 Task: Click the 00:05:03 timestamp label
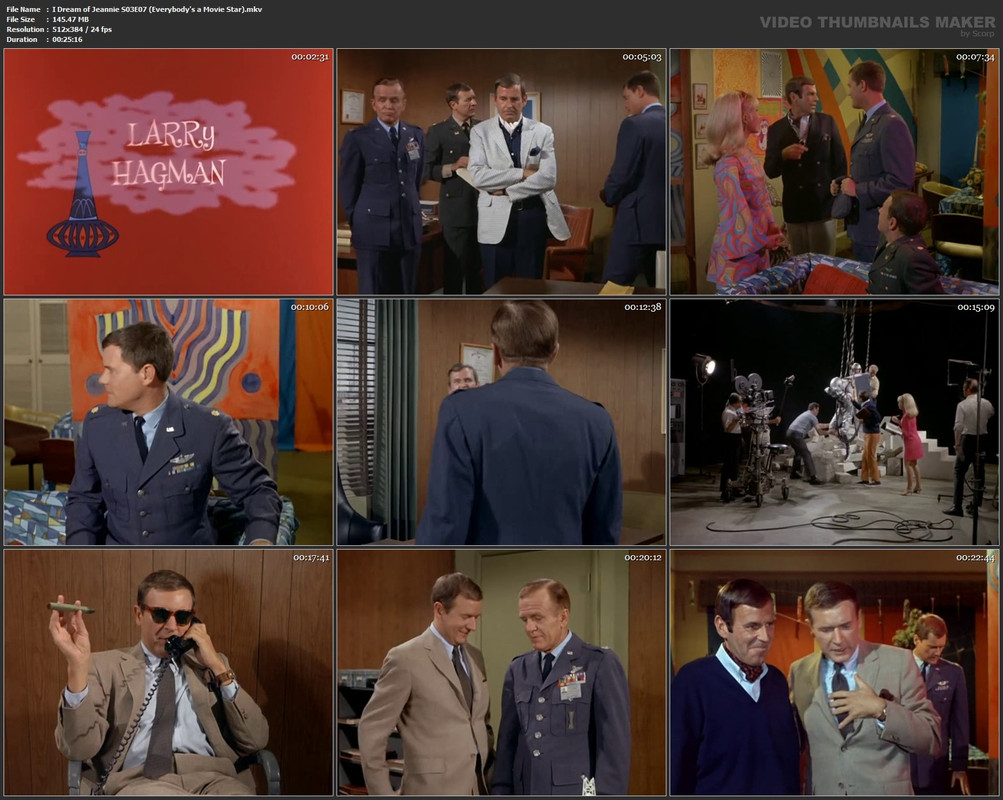642,57
